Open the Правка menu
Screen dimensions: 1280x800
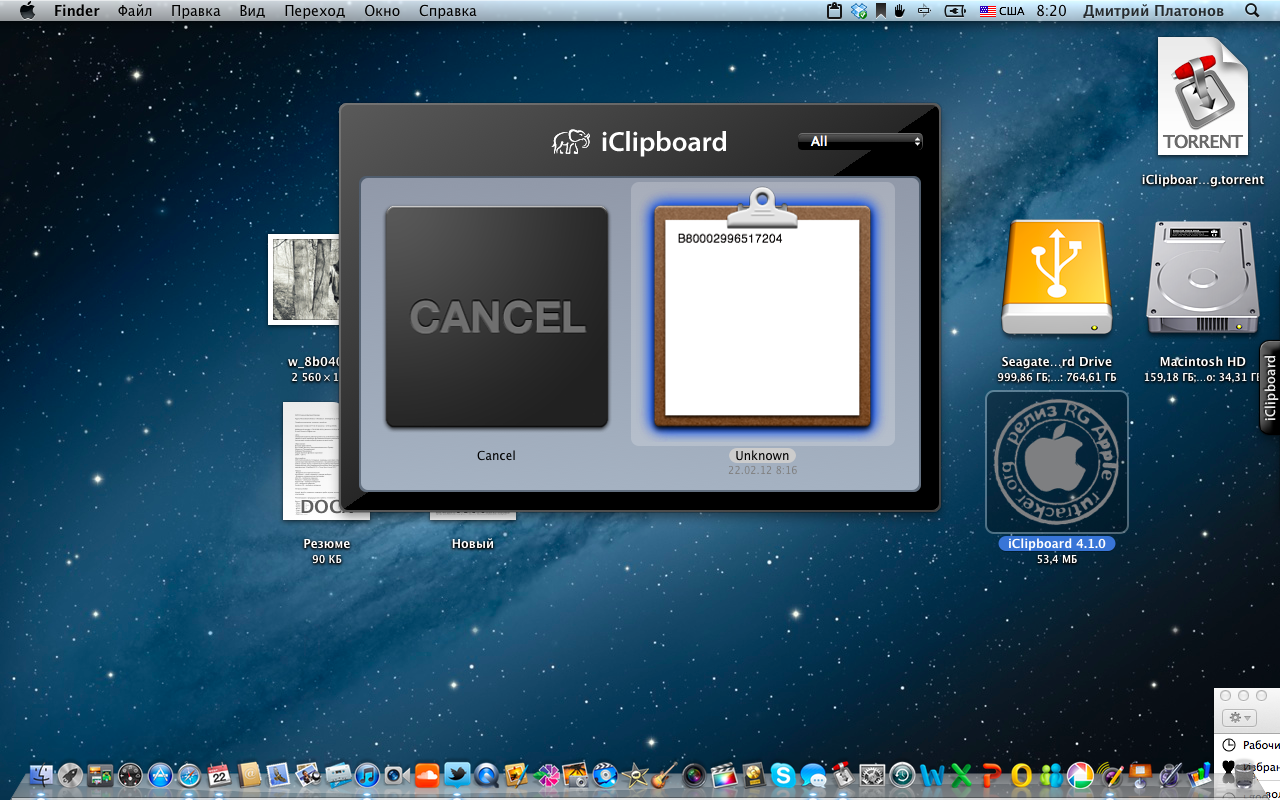[196, 11]
